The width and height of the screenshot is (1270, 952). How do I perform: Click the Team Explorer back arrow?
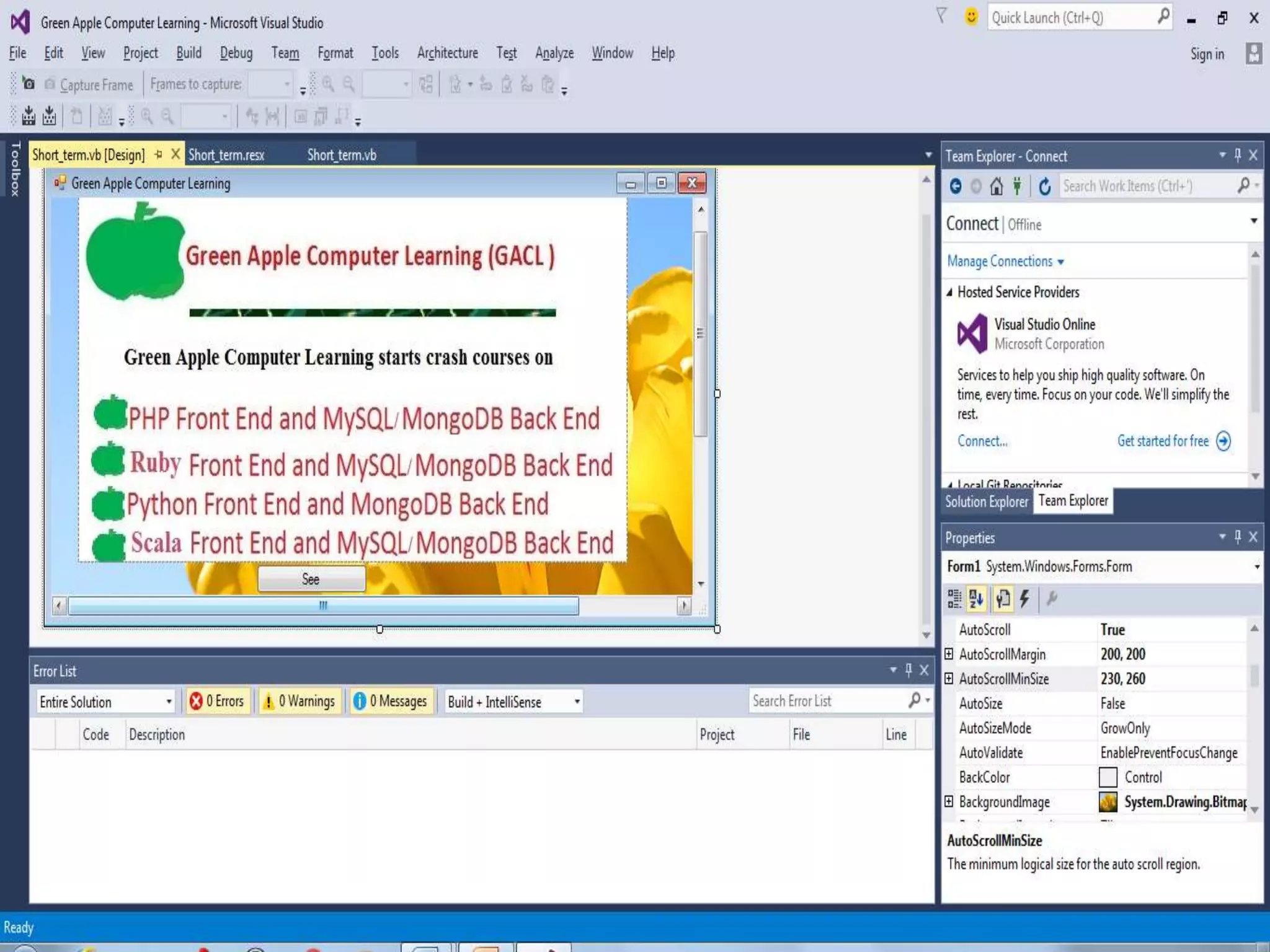pos(956,186)
